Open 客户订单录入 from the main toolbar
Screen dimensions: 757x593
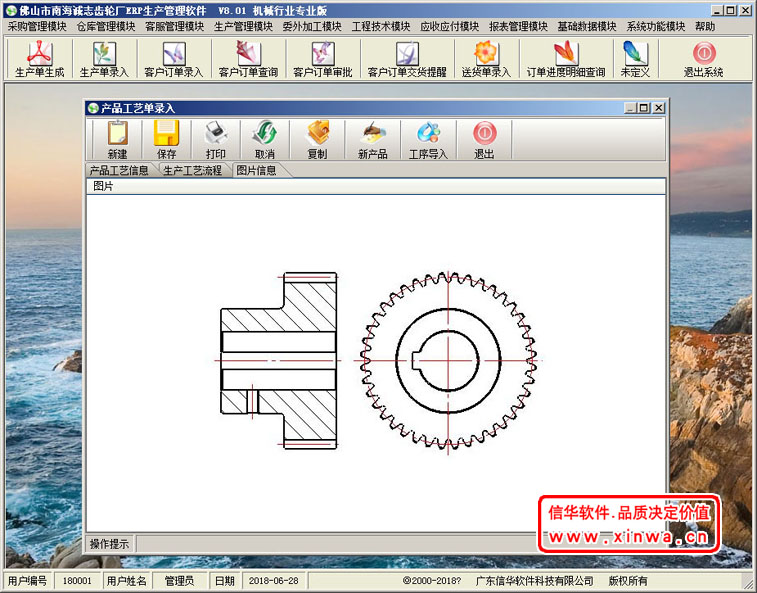tap(174, 59)
